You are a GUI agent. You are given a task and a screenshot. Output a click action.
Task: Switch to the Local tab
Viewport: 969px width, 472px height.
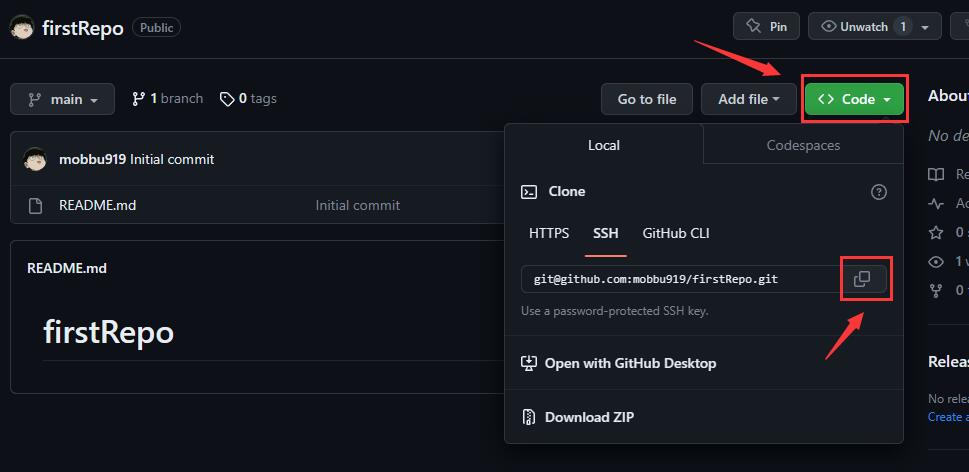pyautogui.click(x=604, y=145)
